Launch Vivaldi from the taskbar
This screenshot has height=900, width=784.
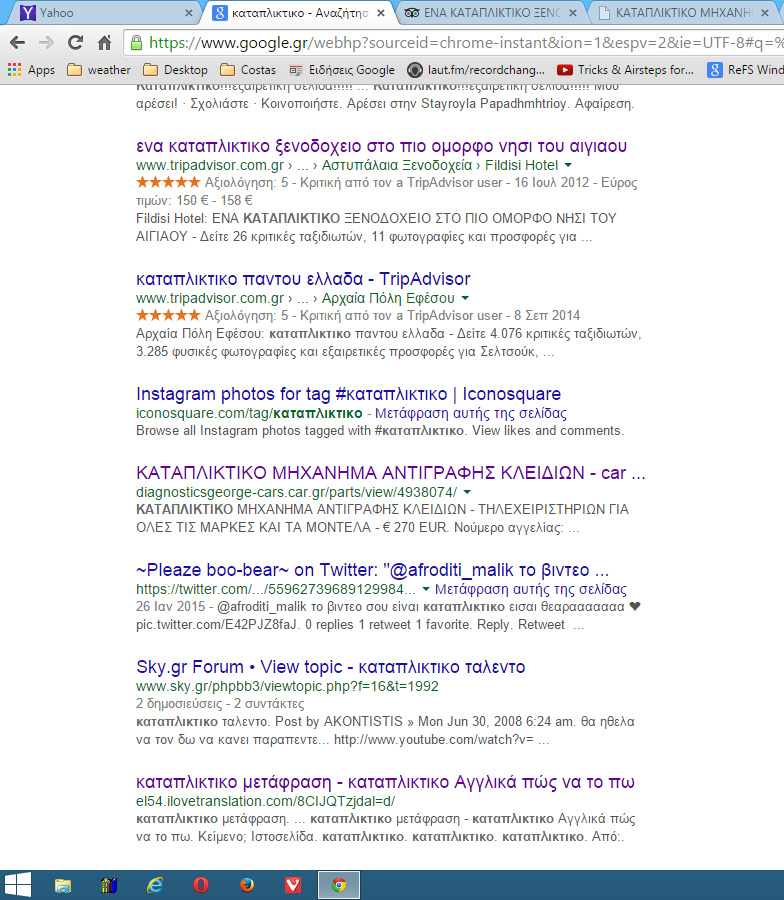coord(293,885)
